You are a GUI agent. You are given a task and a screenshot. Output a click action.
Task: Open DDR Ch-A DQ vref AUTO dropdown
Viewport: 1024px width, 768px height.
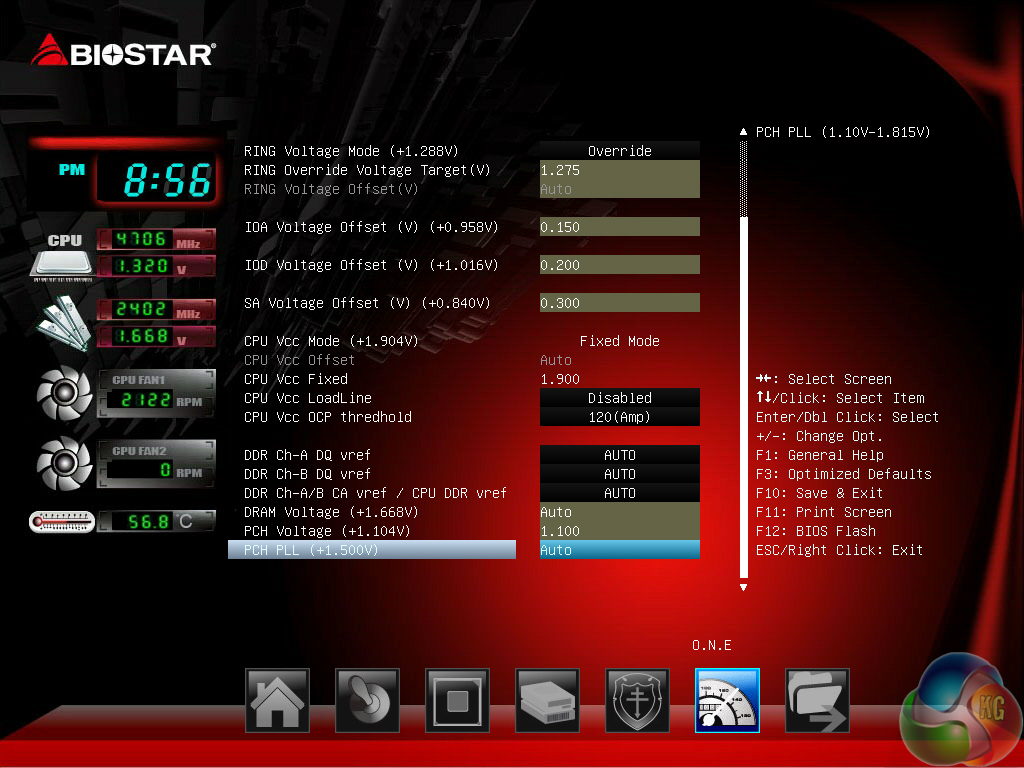pyautogui.click(x=620, y=455)
